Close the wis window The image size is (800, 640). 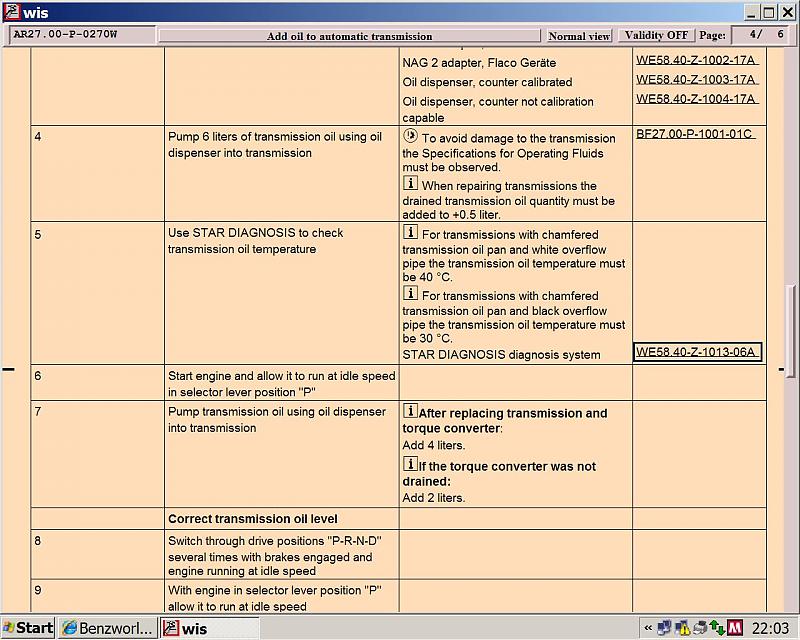(x=788, y=12)
